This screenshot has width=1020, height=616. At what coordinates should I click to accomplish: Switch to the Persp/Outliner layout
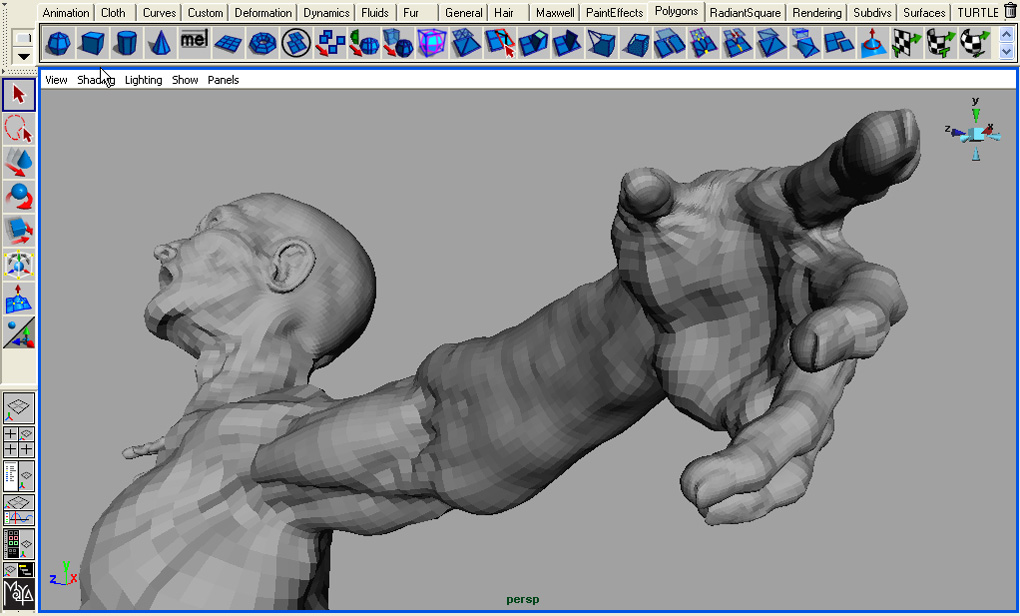tap(19, 475)
